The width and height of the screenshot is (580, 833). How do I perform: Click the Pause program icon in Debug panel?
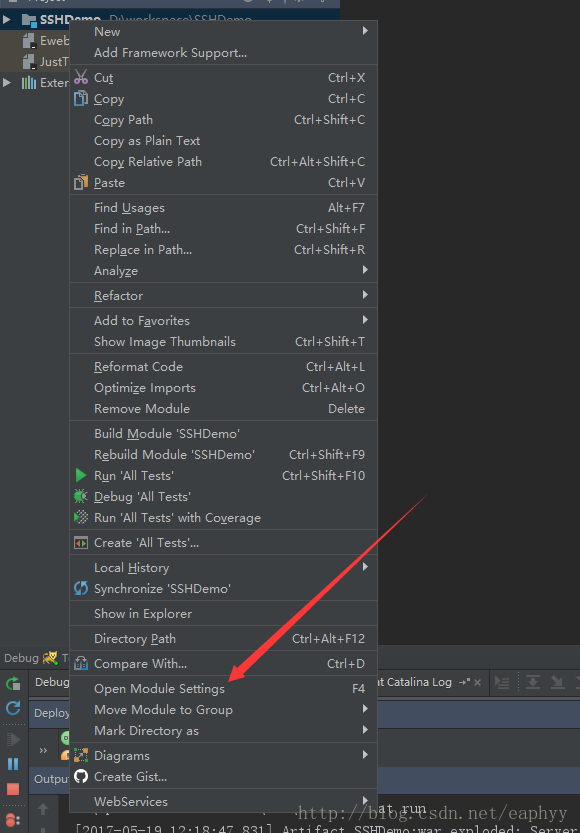point(13,764)
